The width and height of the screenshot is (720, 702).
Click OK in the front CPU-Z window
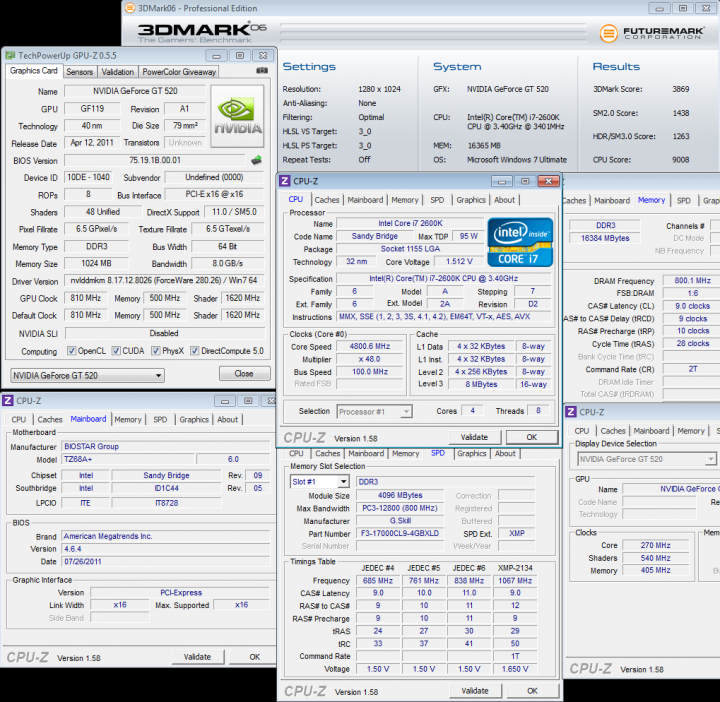(532, 437)
